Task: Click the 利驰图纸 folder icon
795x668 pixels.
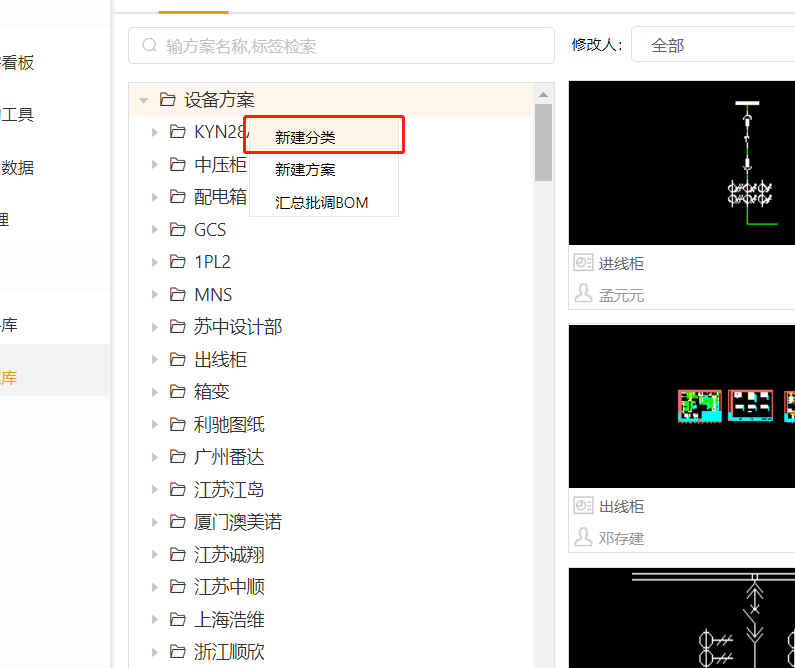Action: click(177, 424)
